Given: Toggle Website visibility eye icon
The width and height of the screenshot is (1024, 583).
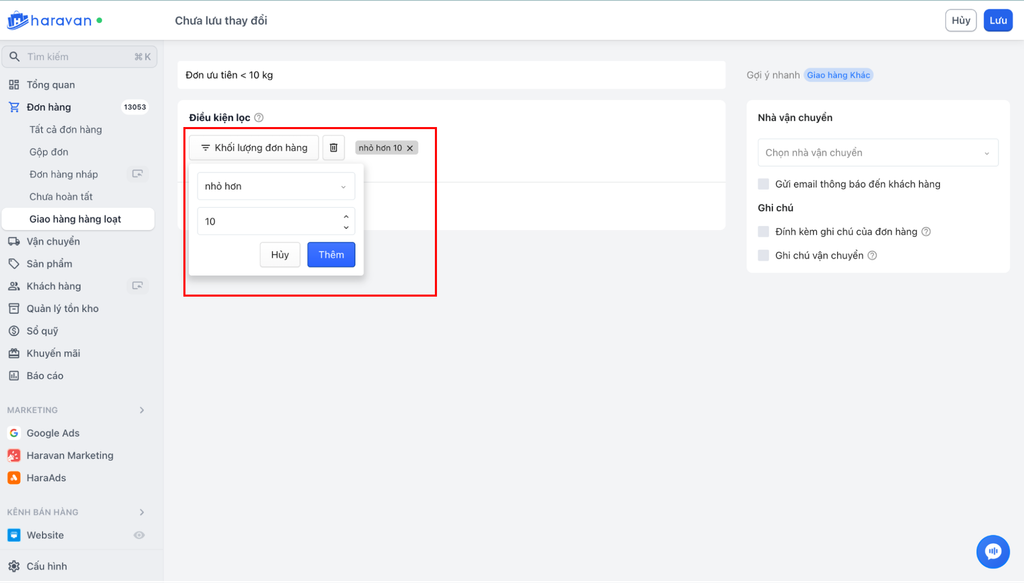Looking at the screenshot, I should click(139, 535).
